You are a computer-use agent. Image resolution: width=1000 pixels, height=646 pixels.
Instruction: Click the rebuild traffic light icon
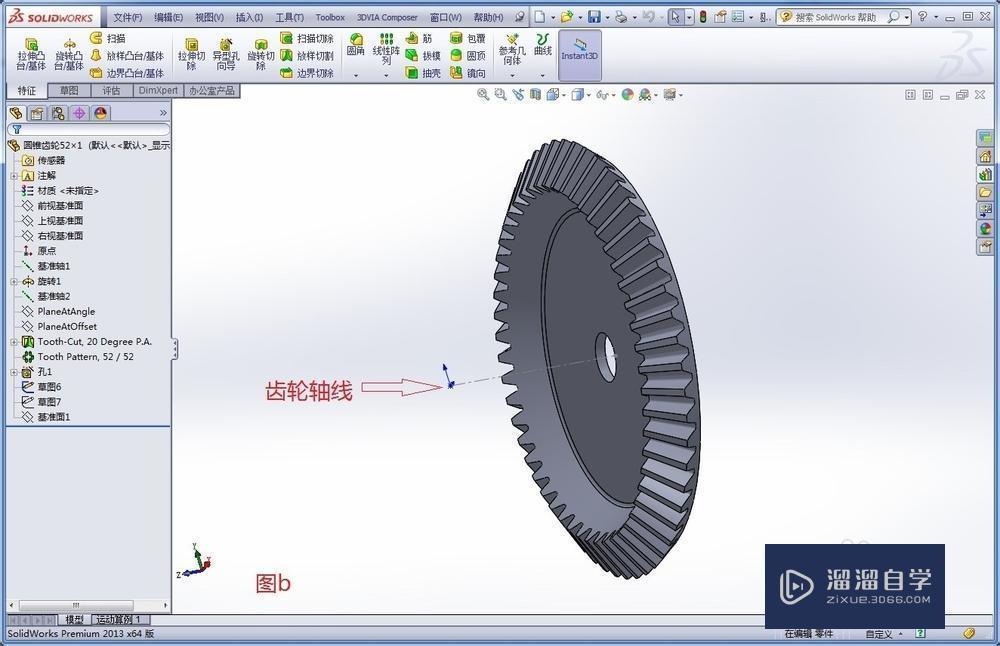click(x=703, y=17)
